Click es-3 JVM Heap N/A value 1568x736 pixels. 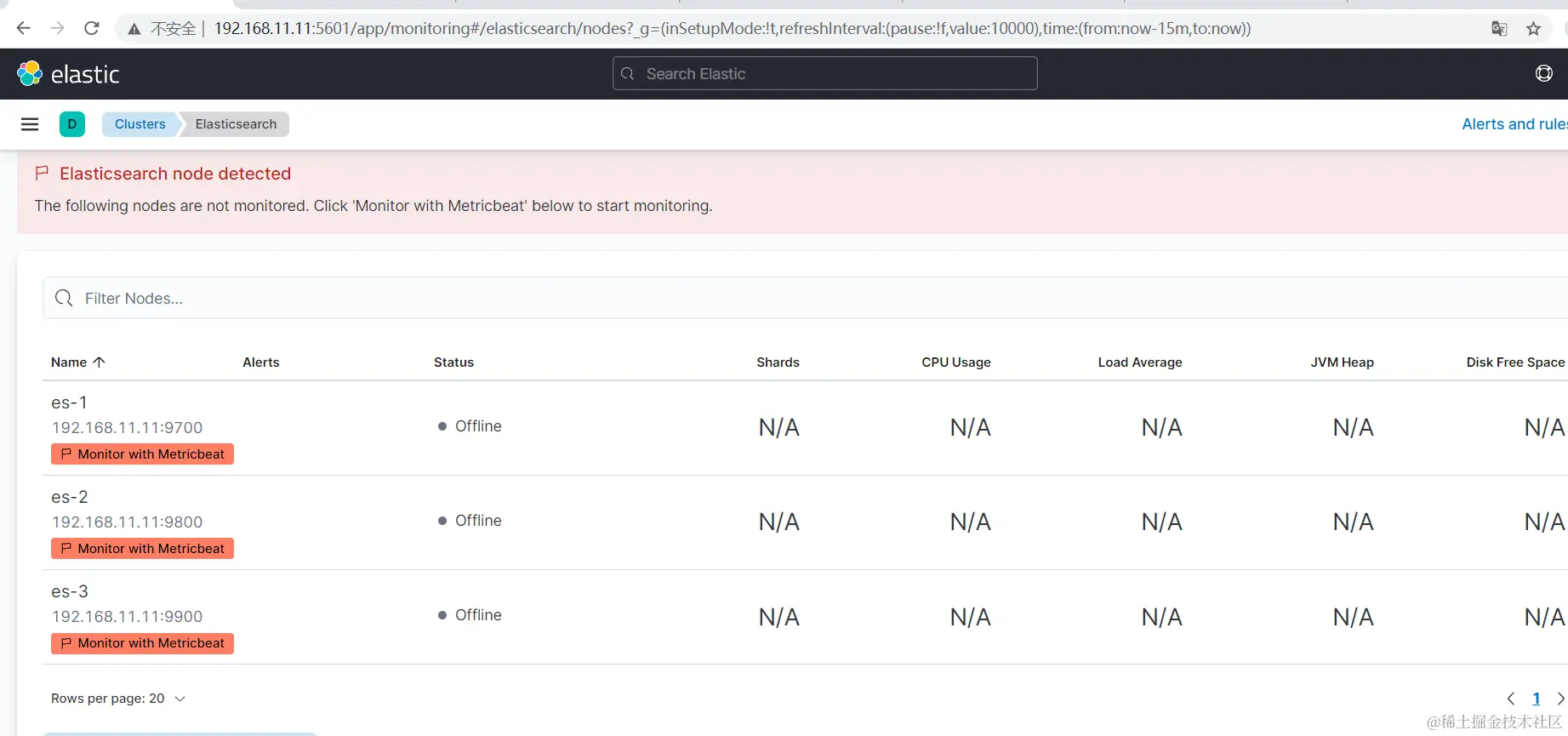point(1354,617)
